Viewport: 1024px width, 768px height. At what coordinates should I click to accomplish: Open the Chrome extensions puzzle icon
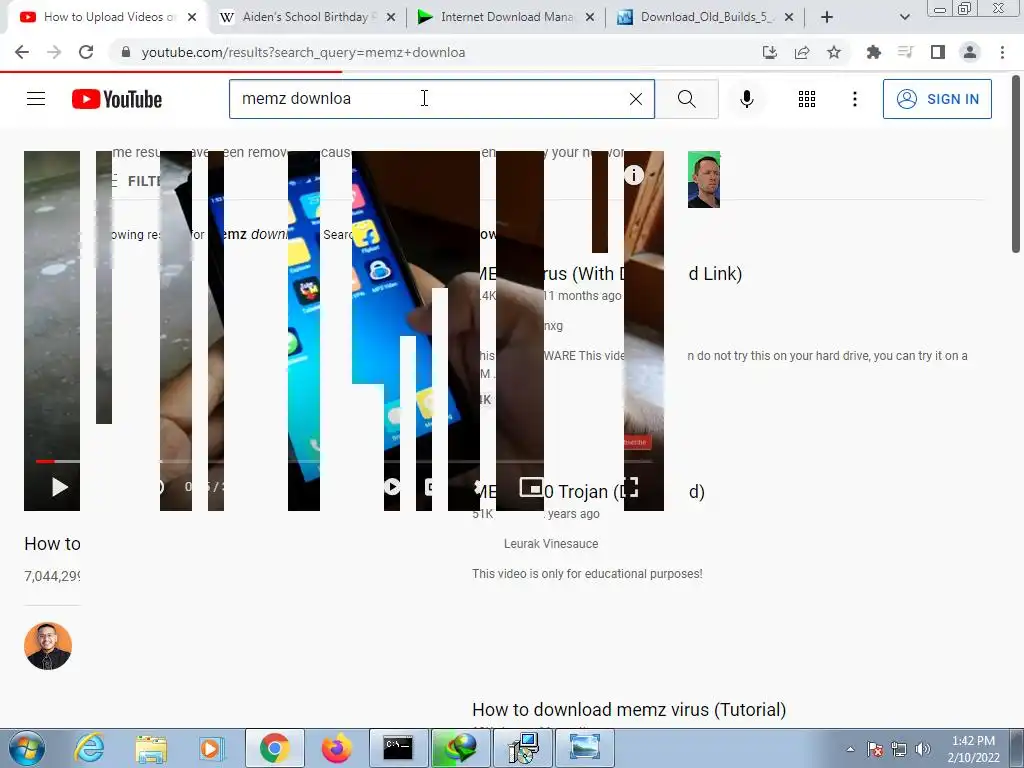pos(873,52)
